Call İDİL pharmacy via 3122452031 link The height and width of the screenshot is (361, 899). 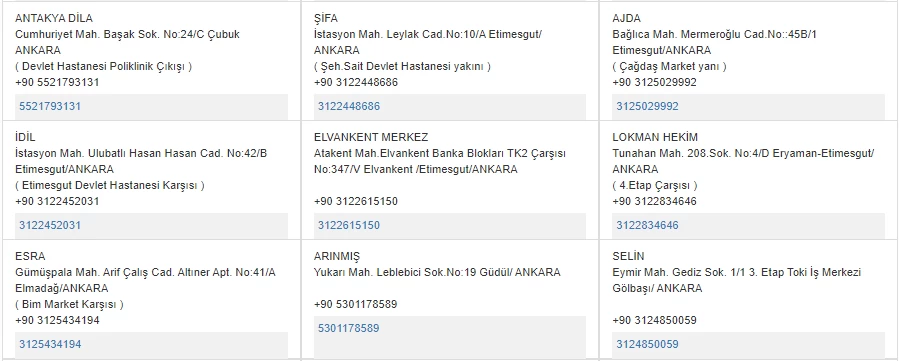click(x=50, y=225)
